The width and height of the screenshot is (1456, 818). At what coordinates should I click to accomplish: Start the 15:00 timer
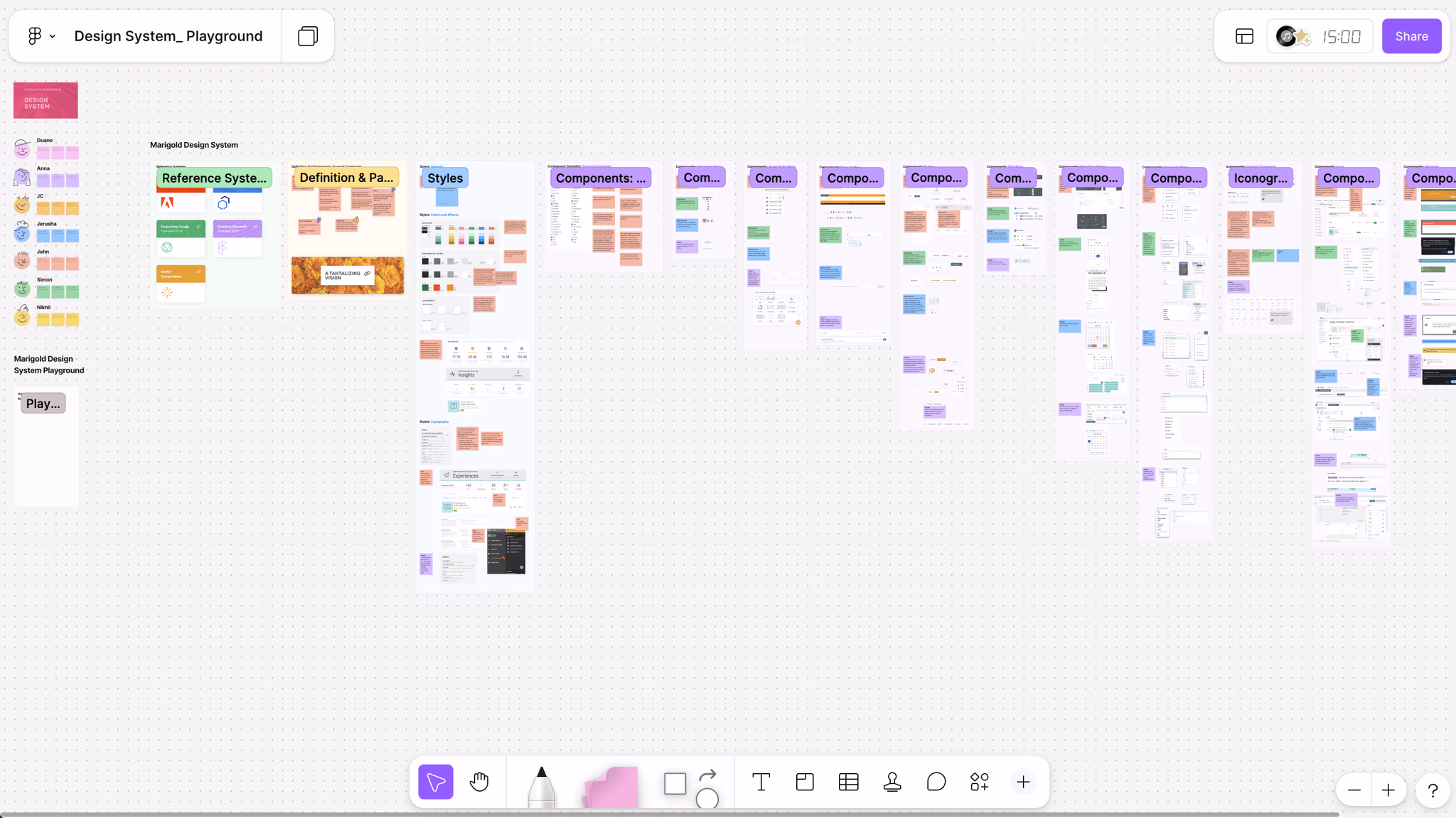pyautogui.click(x=1341, y=37)
